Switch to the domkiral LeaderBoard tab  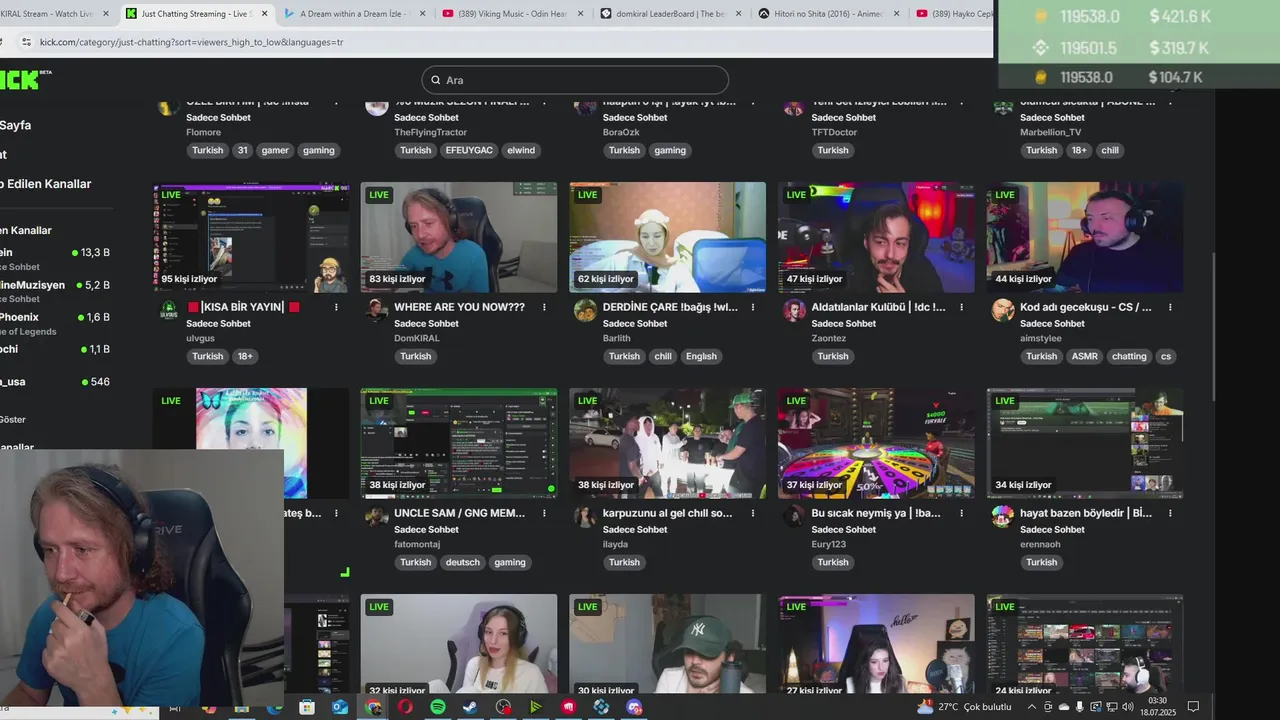(x=669, y=14)
